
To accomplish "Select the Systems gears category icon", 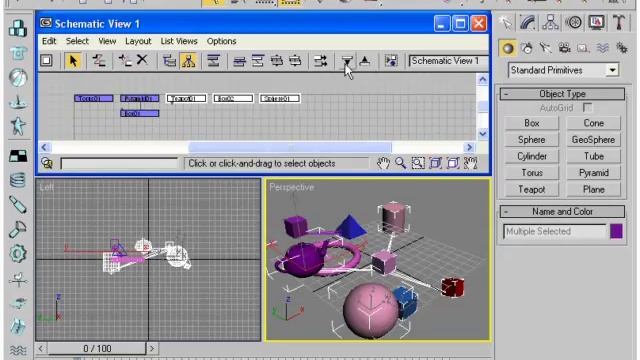I will coord(622,49).
